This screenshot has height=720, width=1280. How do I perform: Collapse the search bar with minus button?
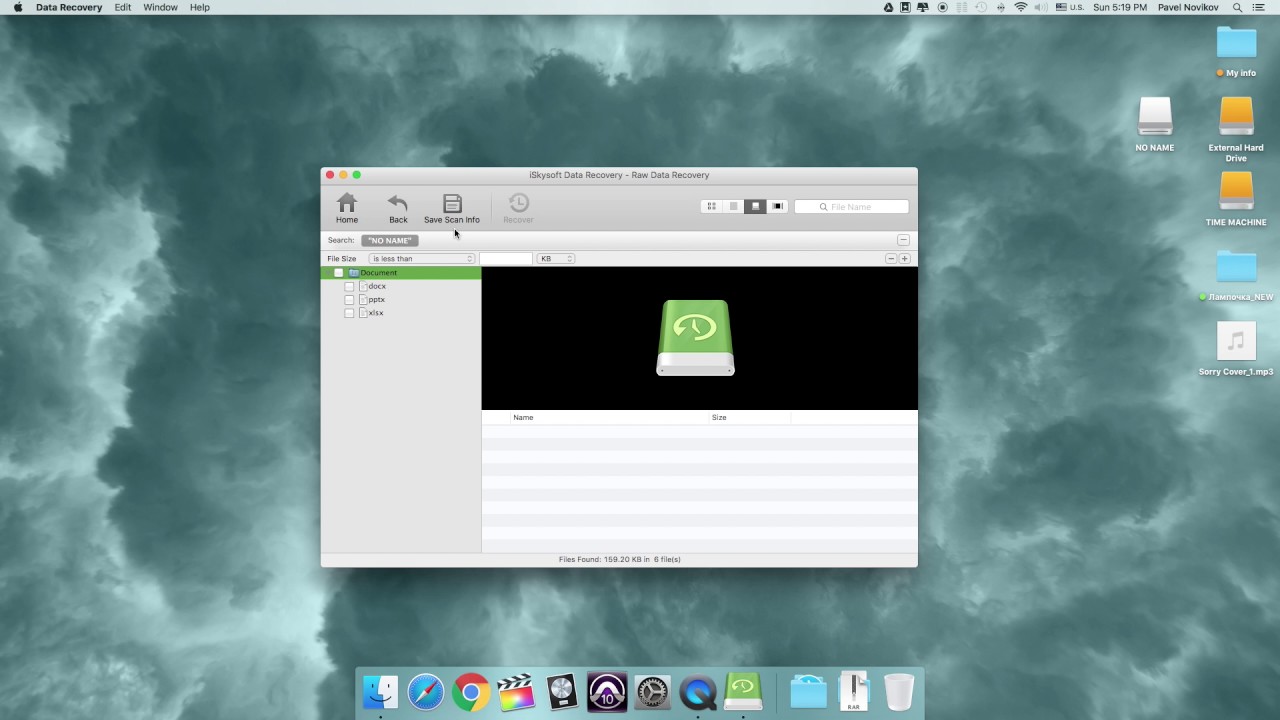click(903, 240)
